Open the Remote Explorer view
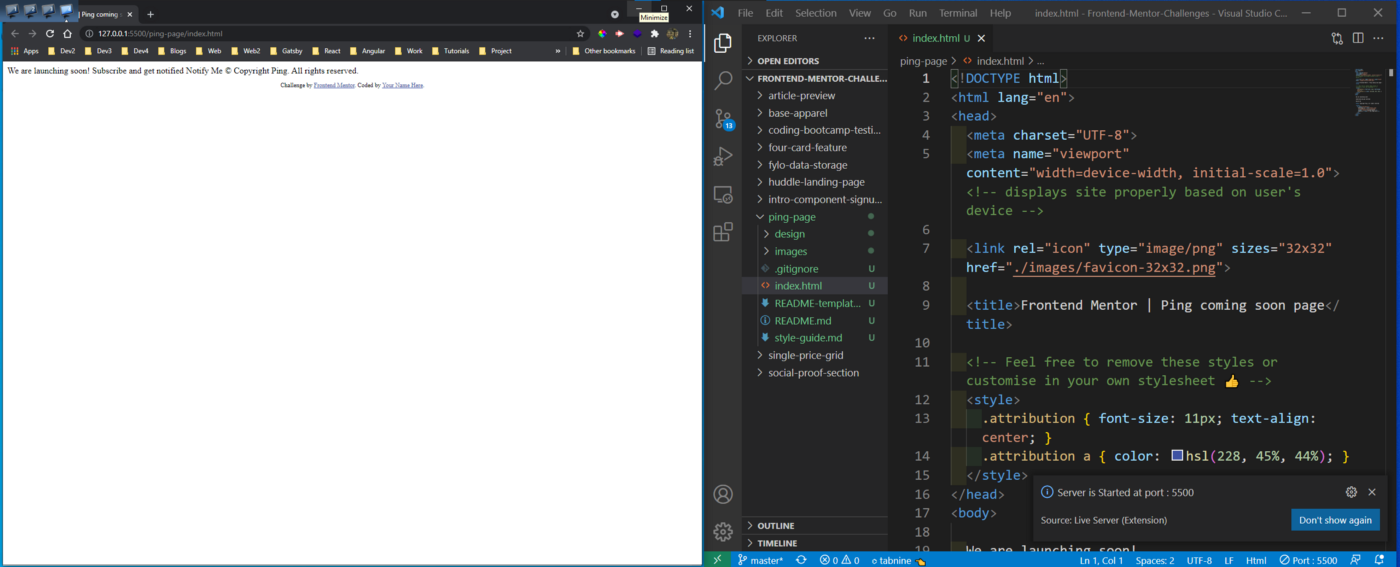Screen dimensions: 1400x567 pyautogui.click(x=723, y=195)
